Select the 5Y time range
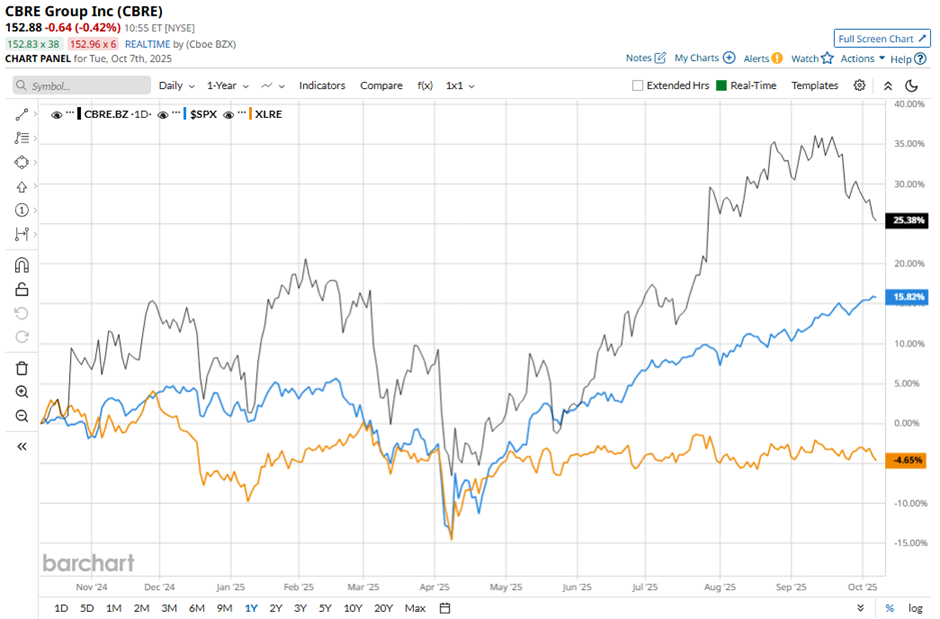The image size is (940, 619). click(x=325, y=608)
